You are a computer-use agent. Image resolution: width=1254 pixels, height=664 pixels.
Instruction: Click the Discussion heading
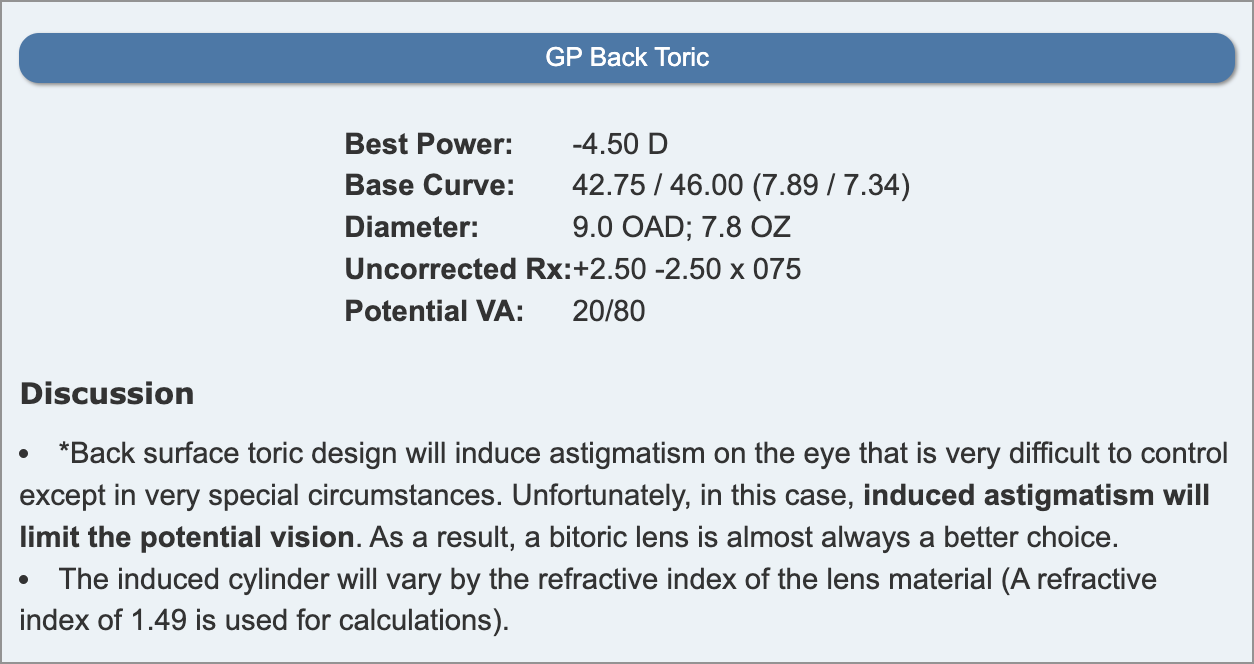click(x=107, y=394)
